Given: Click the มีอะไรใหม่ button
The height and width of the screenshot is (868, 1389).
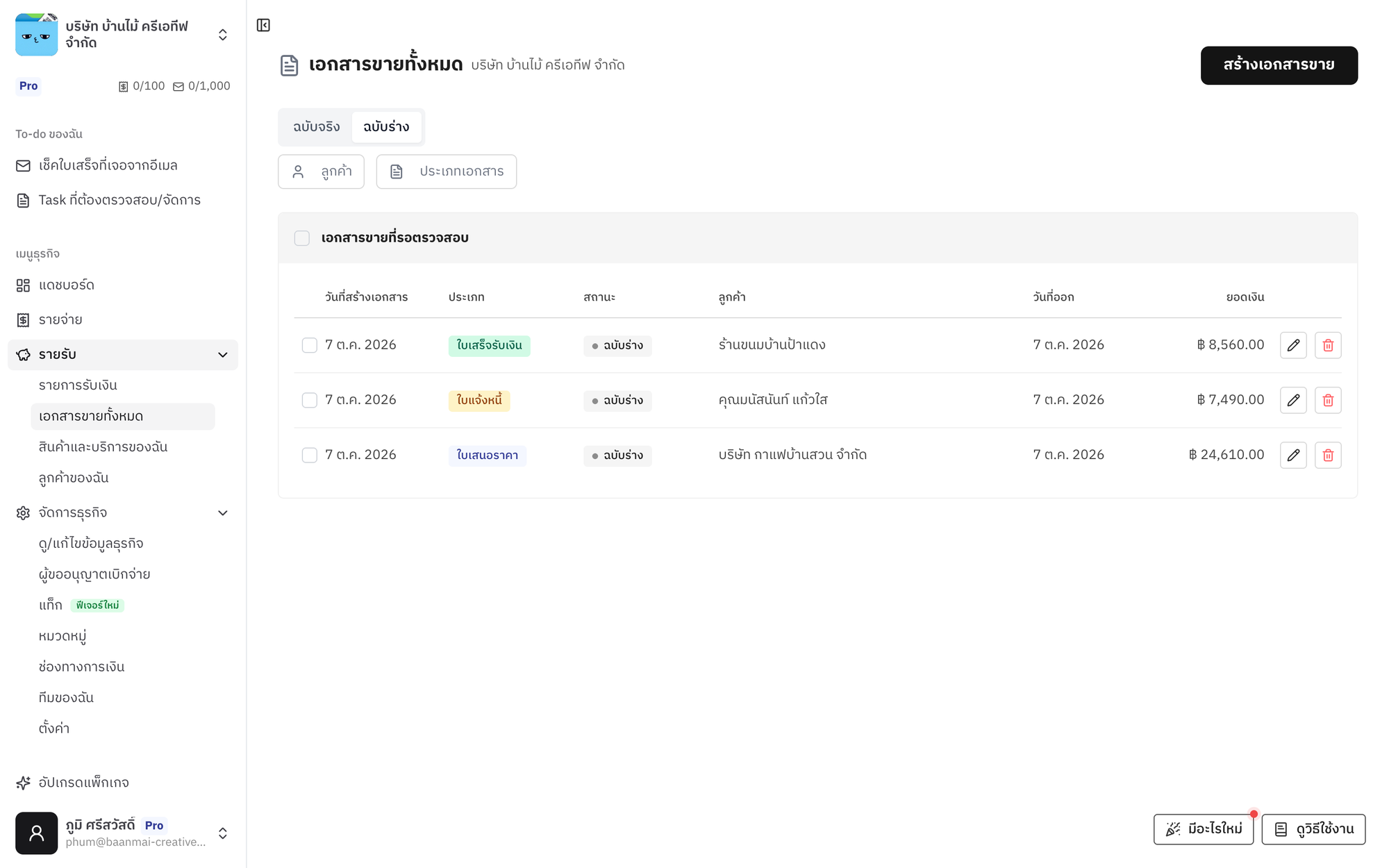Looking at the screenshot, I should click(x=1204, y=829).
